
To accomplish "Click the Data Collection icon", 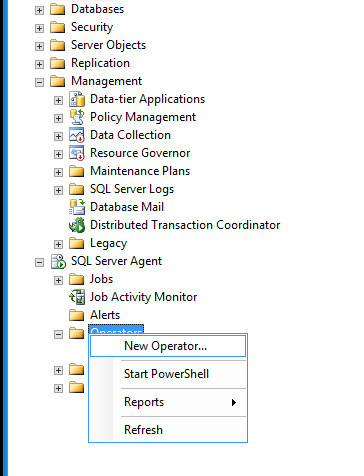I will point(77,135).
